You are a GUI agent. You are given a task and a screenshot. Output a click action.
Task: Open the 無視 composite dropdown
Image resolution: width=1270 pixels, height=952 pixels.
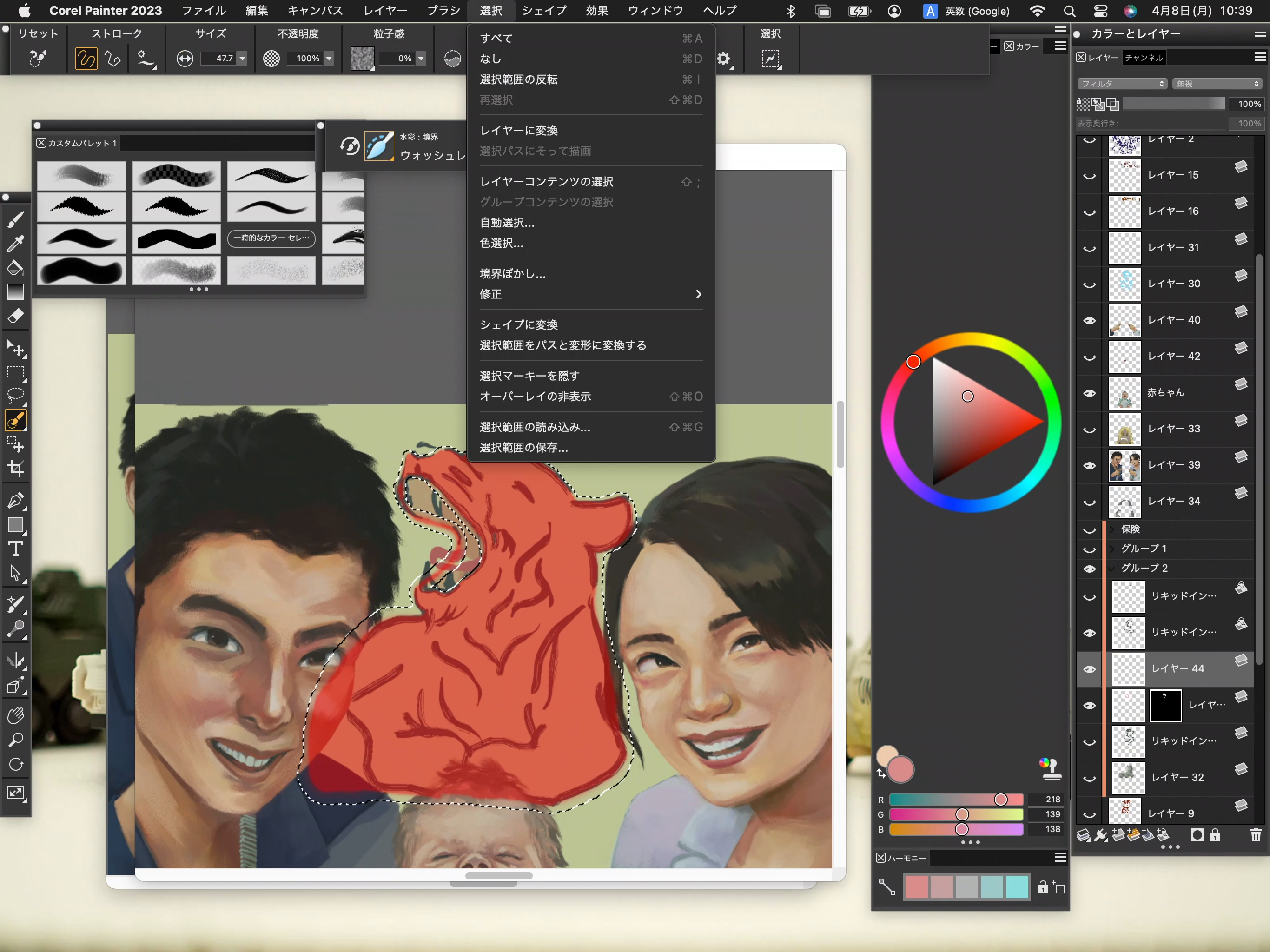pos(1217,84)
